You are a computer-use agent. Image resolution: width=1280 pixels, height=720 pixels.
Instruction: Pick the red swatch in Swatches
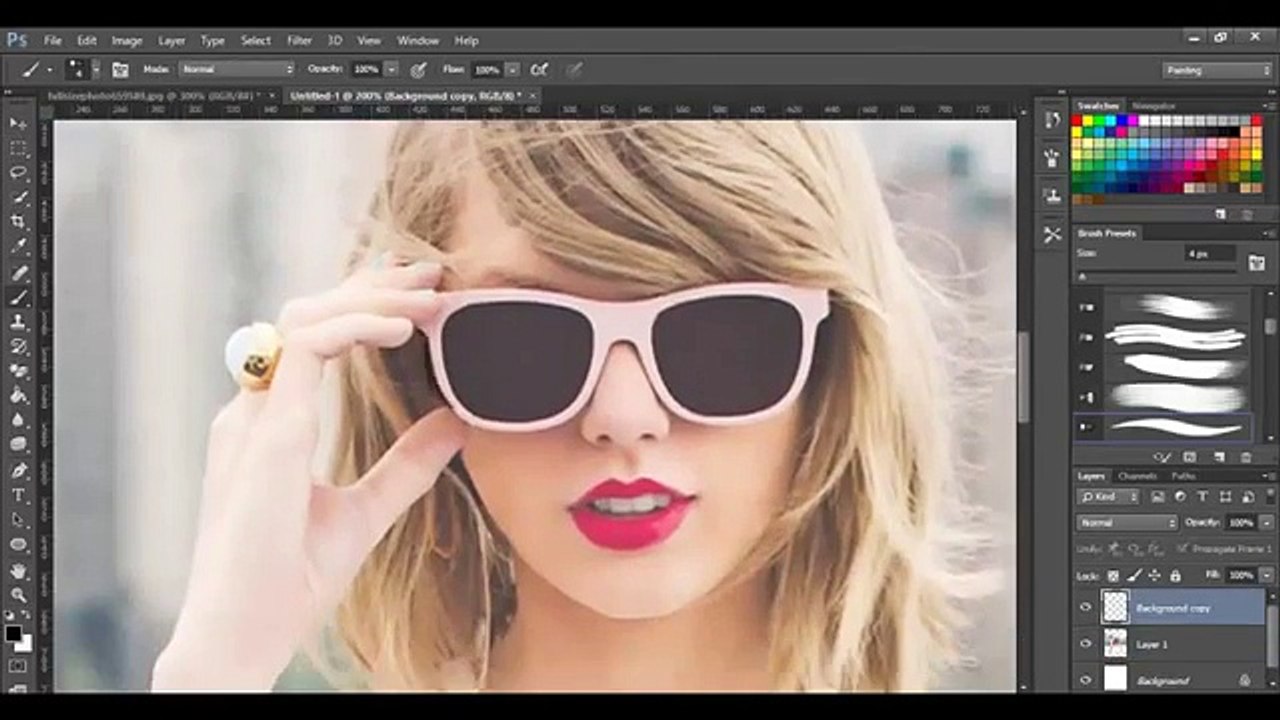1078,121
